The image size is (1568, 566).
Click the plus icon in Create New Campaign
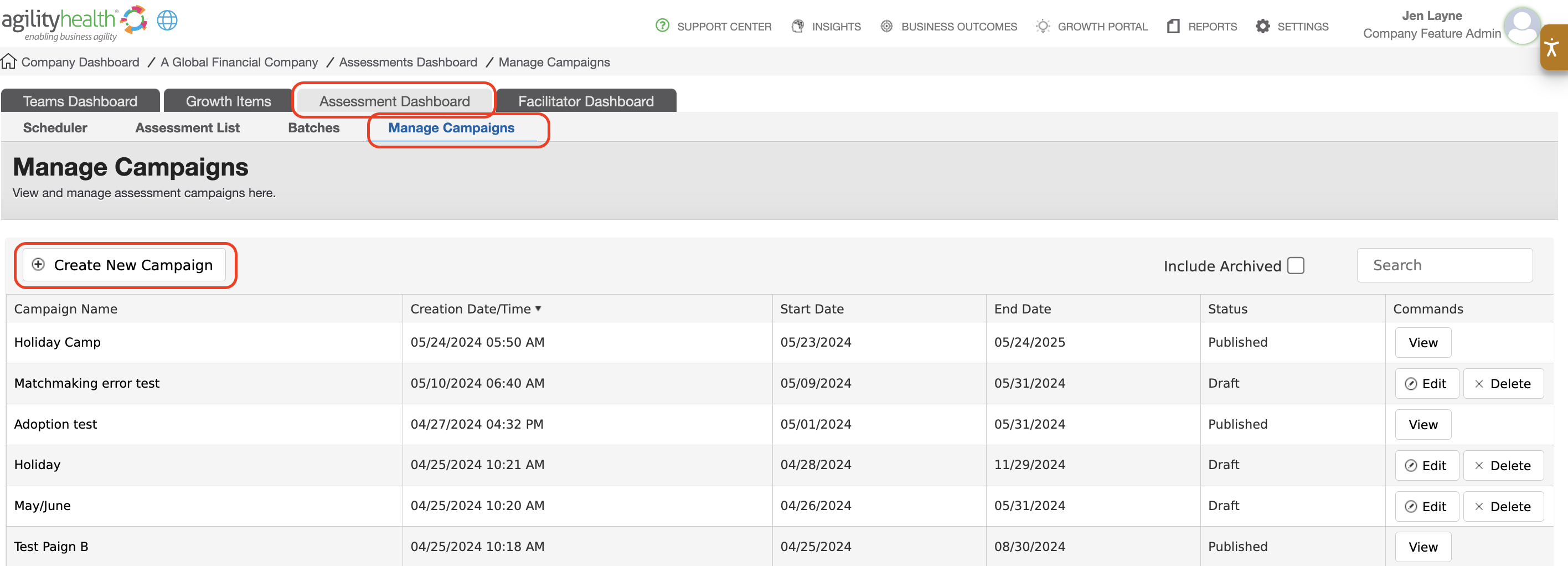[x=38, y=264]
